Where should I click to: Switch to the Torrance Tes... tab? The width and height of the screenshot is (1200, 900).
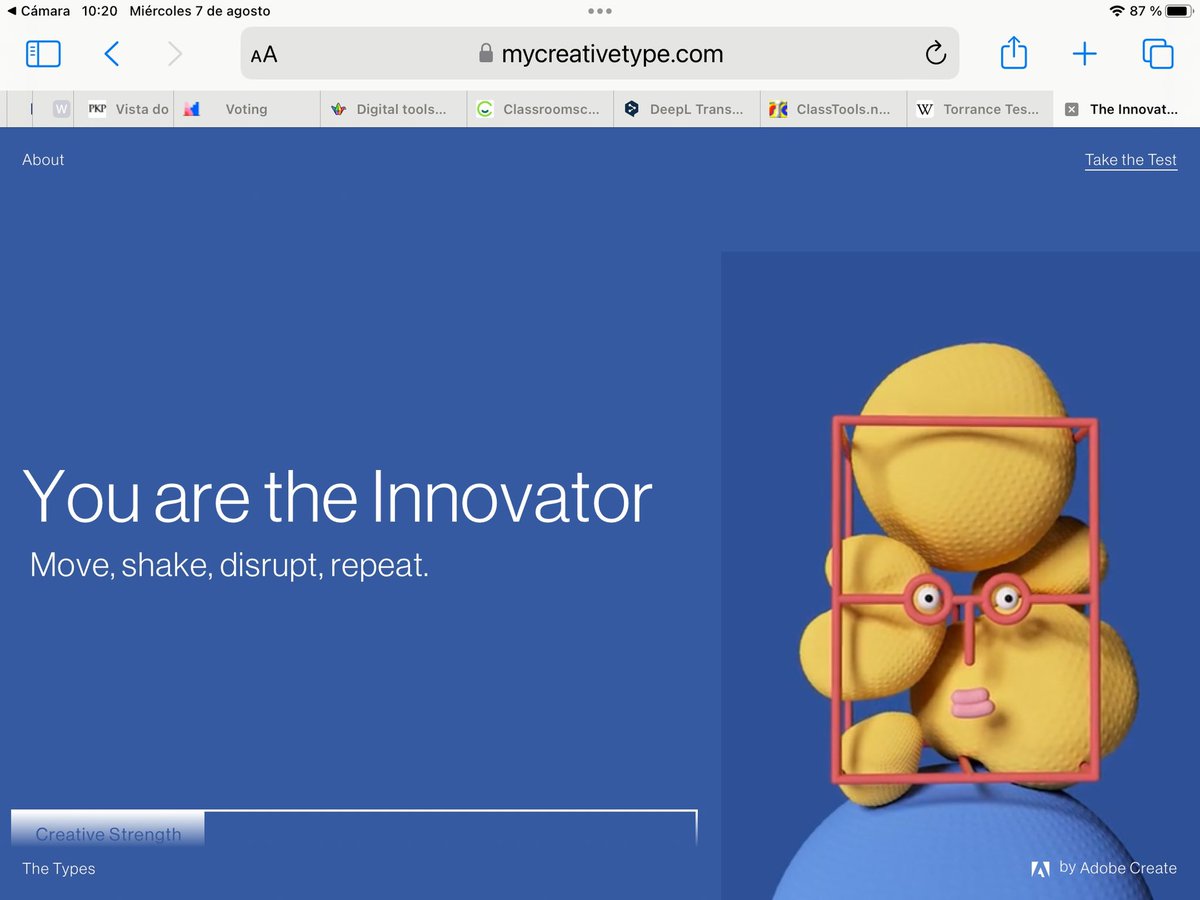click(x=980, y=109)
